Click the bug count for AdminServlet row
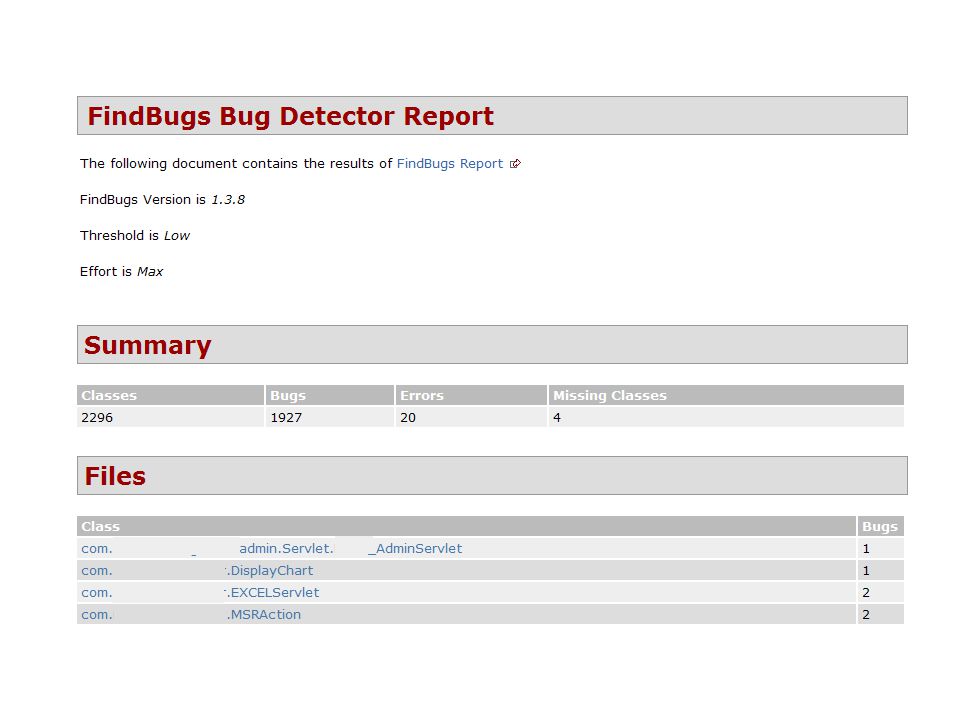 tap(866, 549)
